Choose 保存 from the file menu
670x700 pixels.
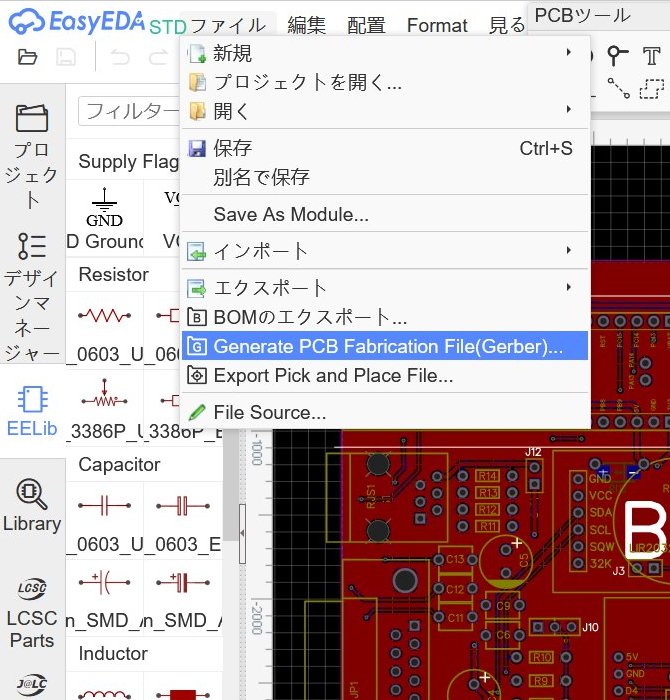pyautogui.click(x=385, y=148)
